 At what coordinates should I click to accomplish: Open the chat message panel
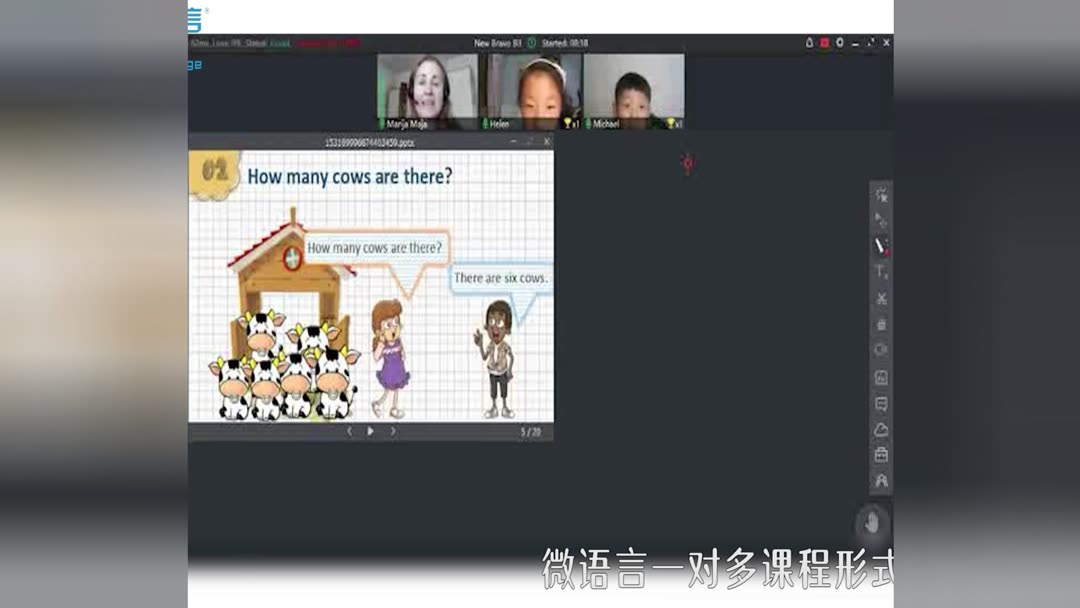[x=880, y=404]
